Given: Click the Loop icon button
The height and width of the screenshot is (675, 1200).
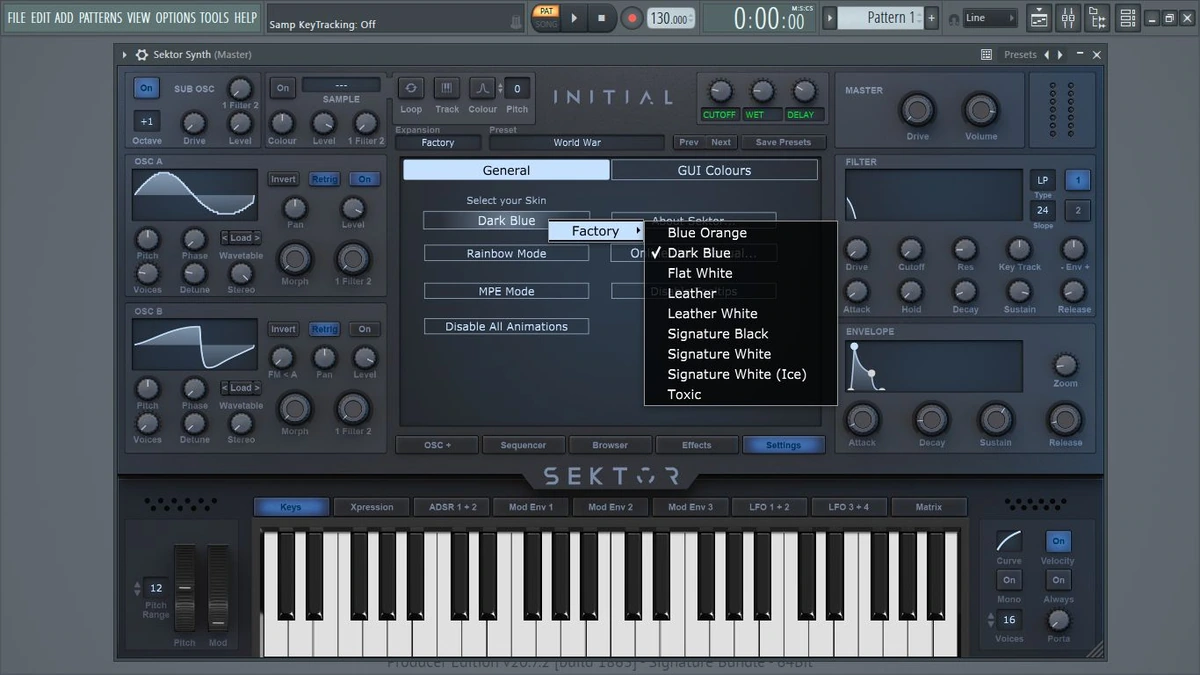Looking at the screenshot, I should 411,88.
